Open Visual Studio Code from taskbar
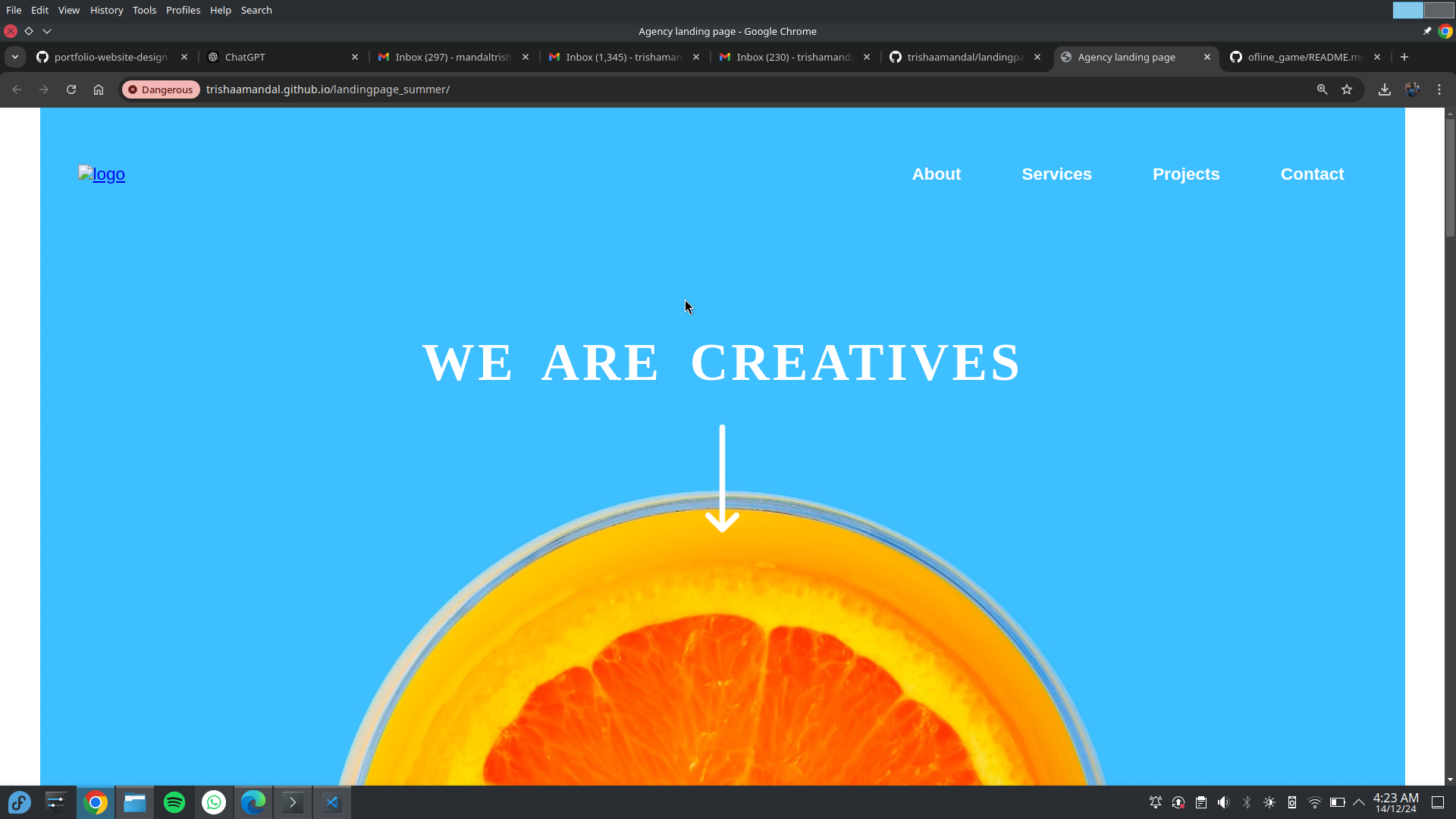This screenshot has height=819, width=1456. coord(332,802)
